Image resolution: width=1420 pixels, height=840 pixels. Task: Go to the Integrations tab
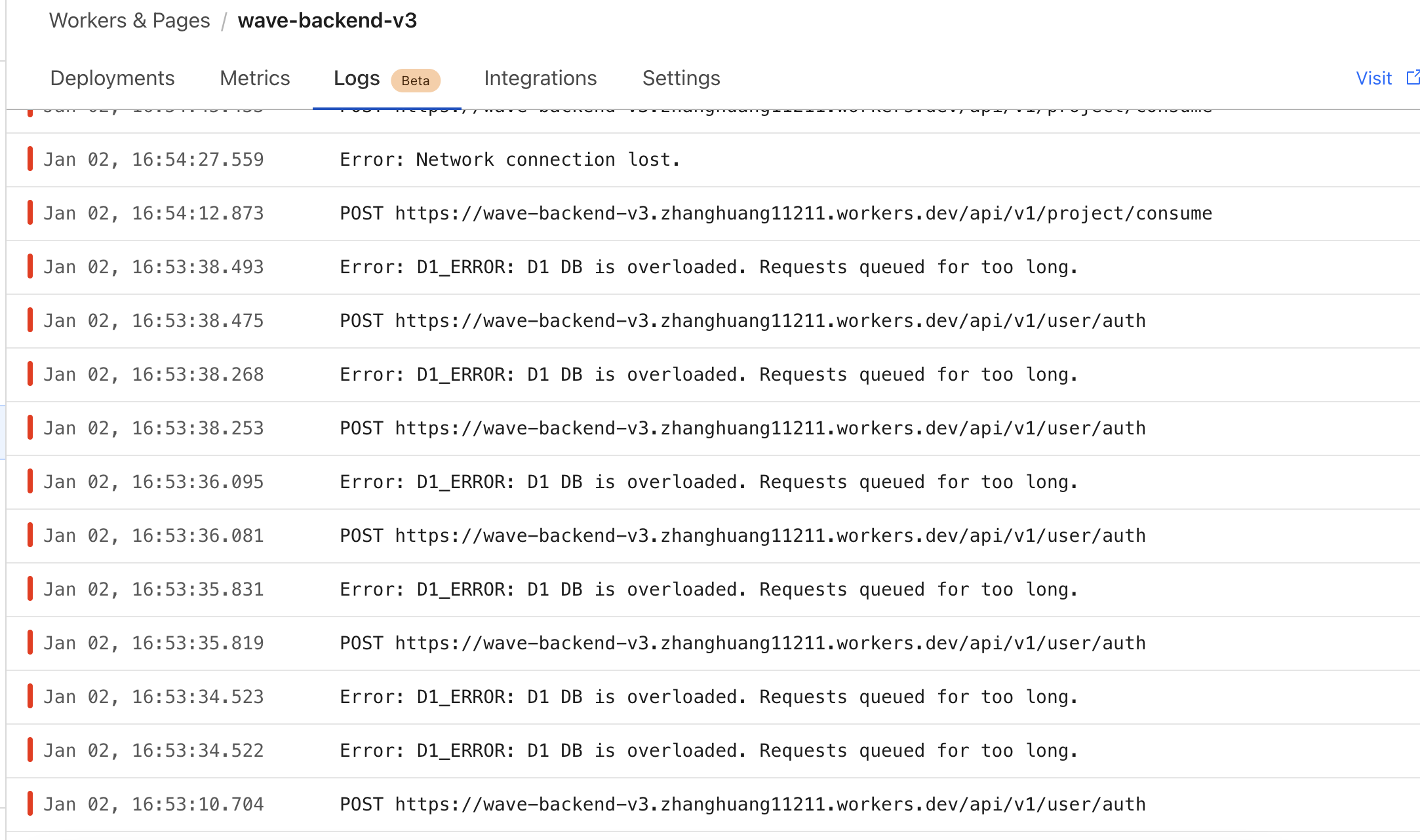[540, 78]
